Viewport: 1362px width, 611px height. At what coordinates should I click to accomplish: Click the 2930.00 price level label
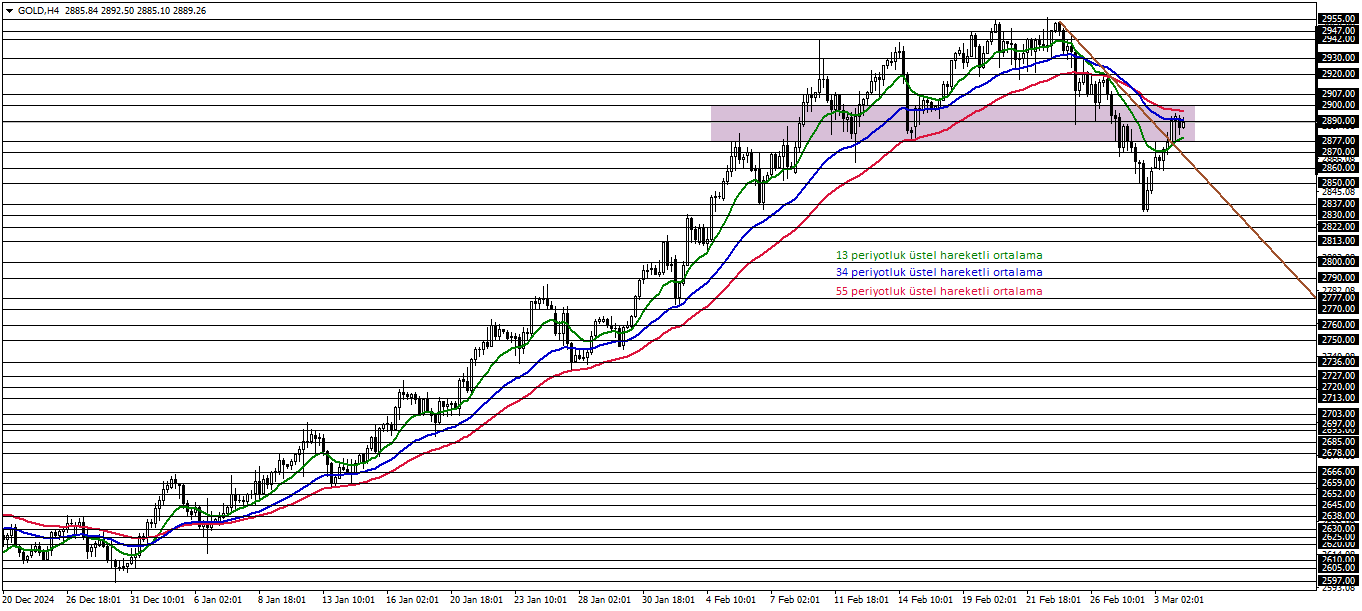pos(1338,58)
